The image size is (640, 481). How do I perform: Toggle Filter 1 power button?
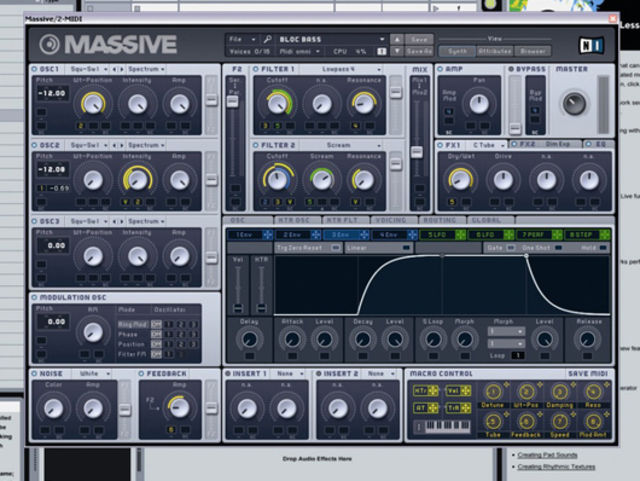(256, 69)
